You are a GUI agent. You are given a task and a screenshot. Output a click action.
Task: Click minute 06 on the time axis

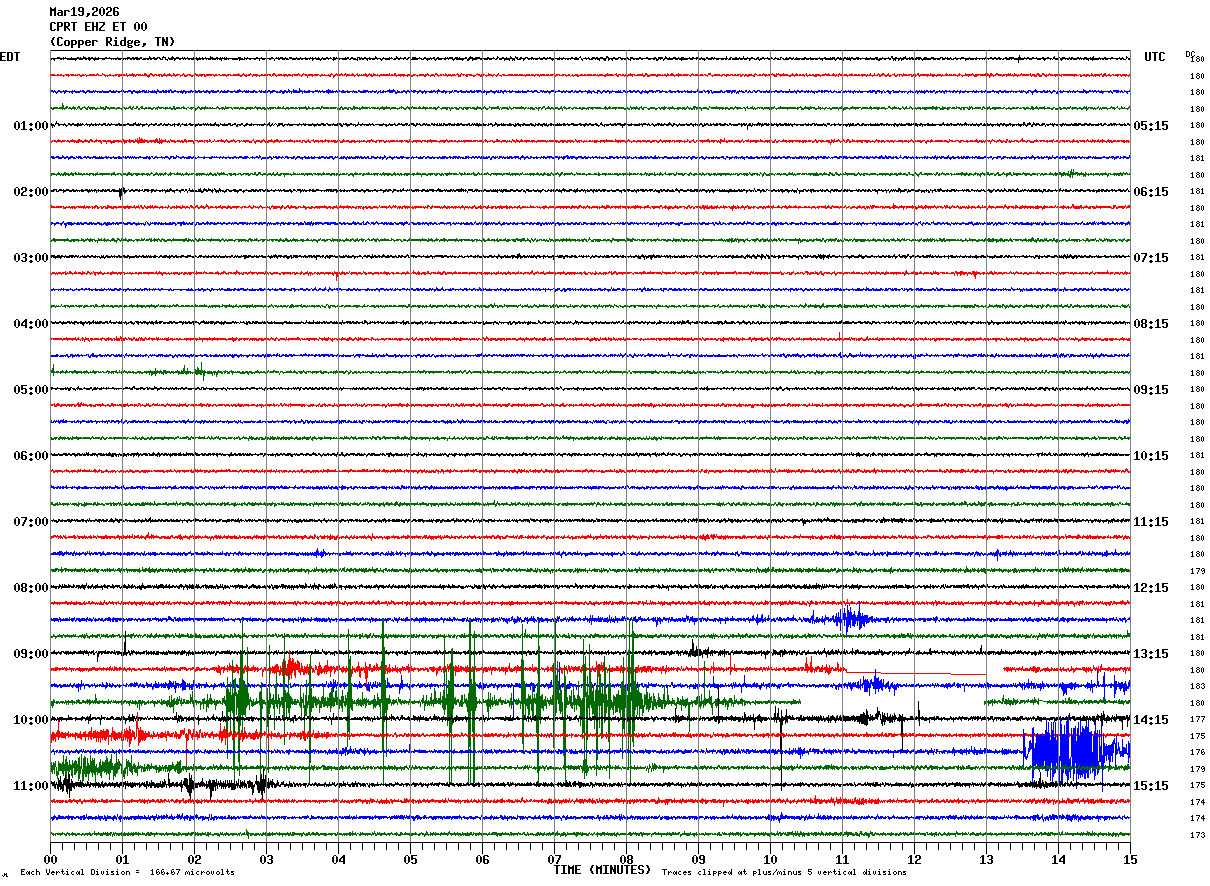482,859
